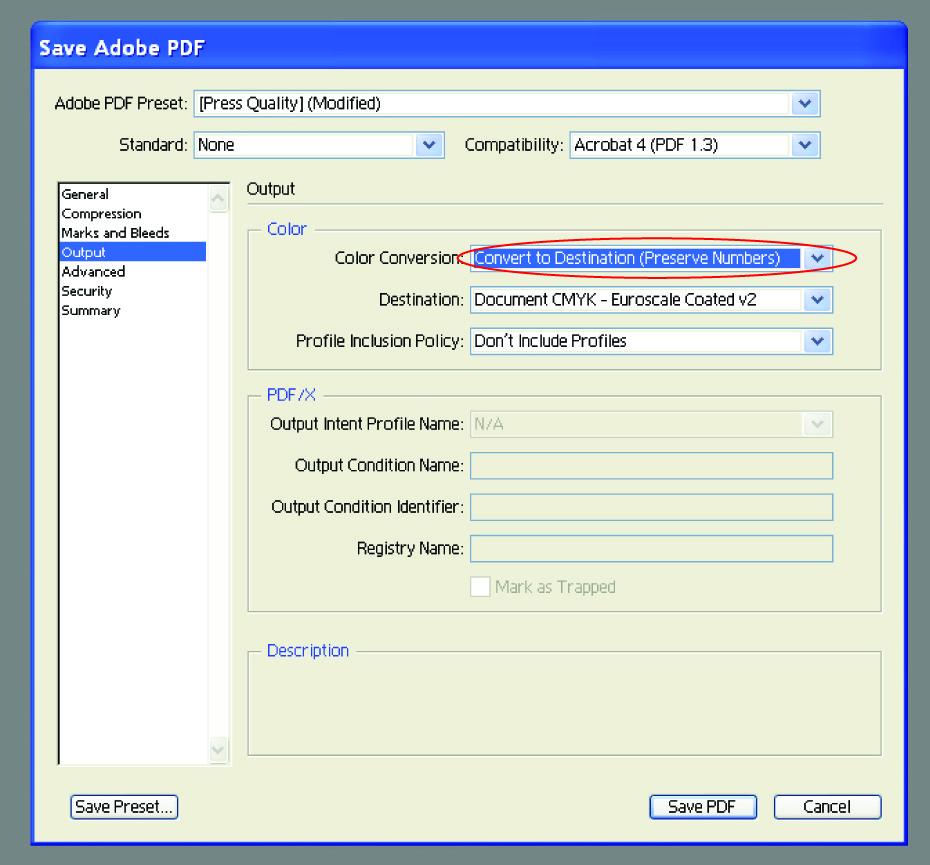Click the Output Condition Name field
Viewport: 930px width, 865px height.
(651, 466)
